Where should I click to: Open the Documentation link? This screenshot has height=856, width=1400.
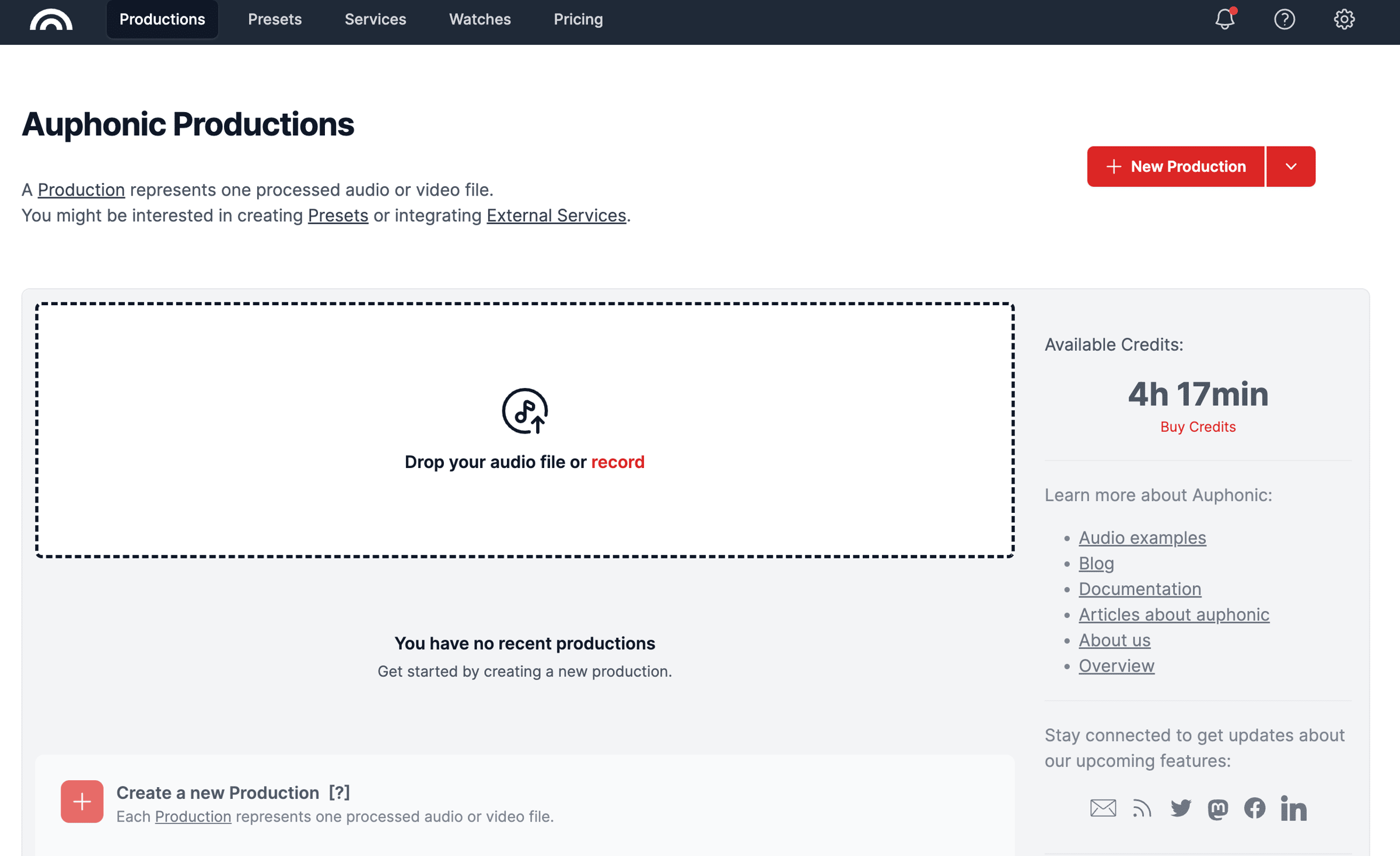click(1139, 589)
